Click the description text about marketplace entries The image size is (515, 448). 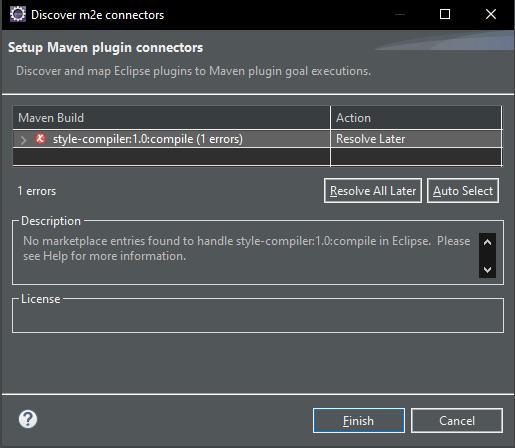247,248
